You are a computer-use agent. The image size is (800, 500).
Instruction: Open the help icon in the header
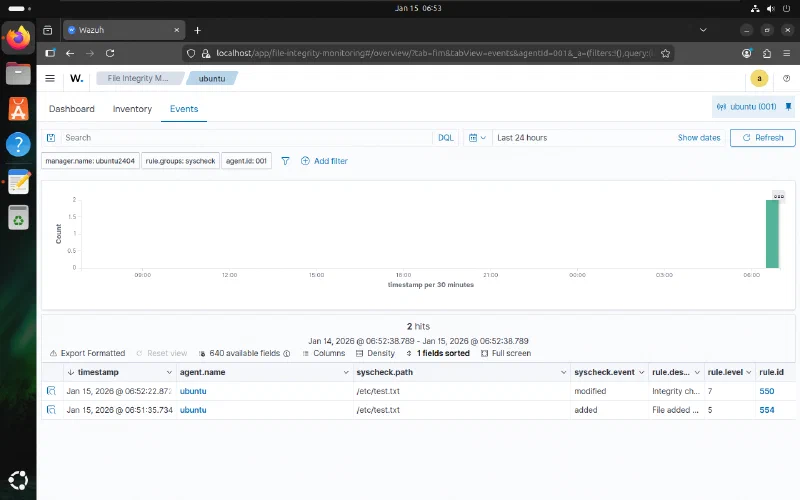click(786, 78)
